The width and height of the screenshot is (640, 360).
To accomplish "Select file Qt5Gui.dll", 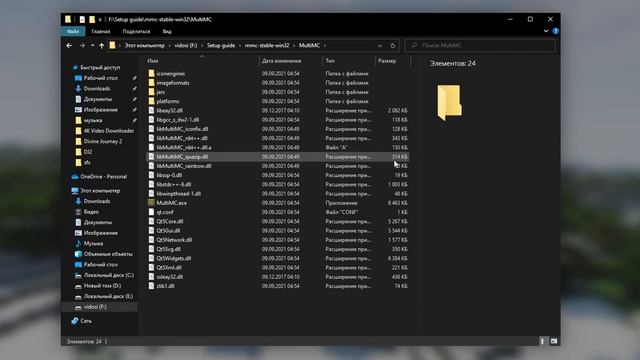I will (168, 231).
